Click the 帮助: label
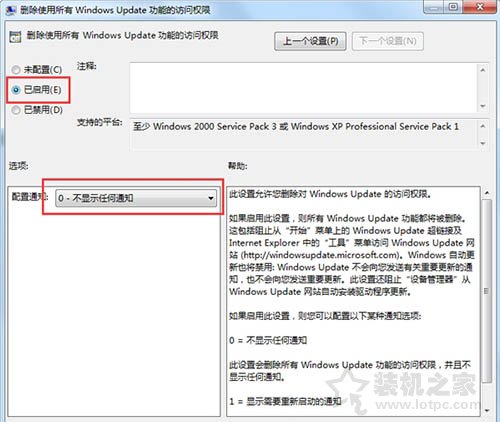Screen dimensions: 500x422 coord(238,166)
